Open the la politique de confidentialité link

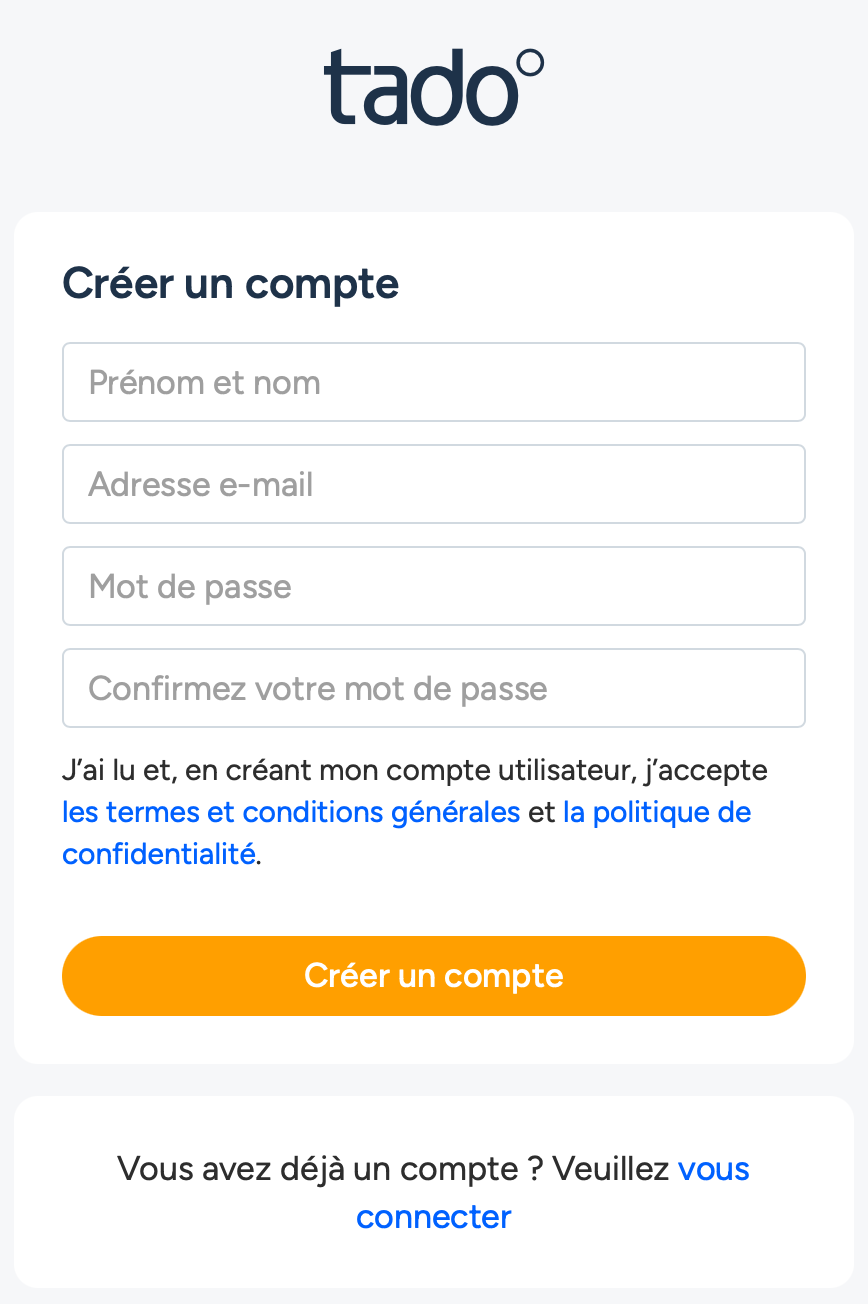(656, 812)
